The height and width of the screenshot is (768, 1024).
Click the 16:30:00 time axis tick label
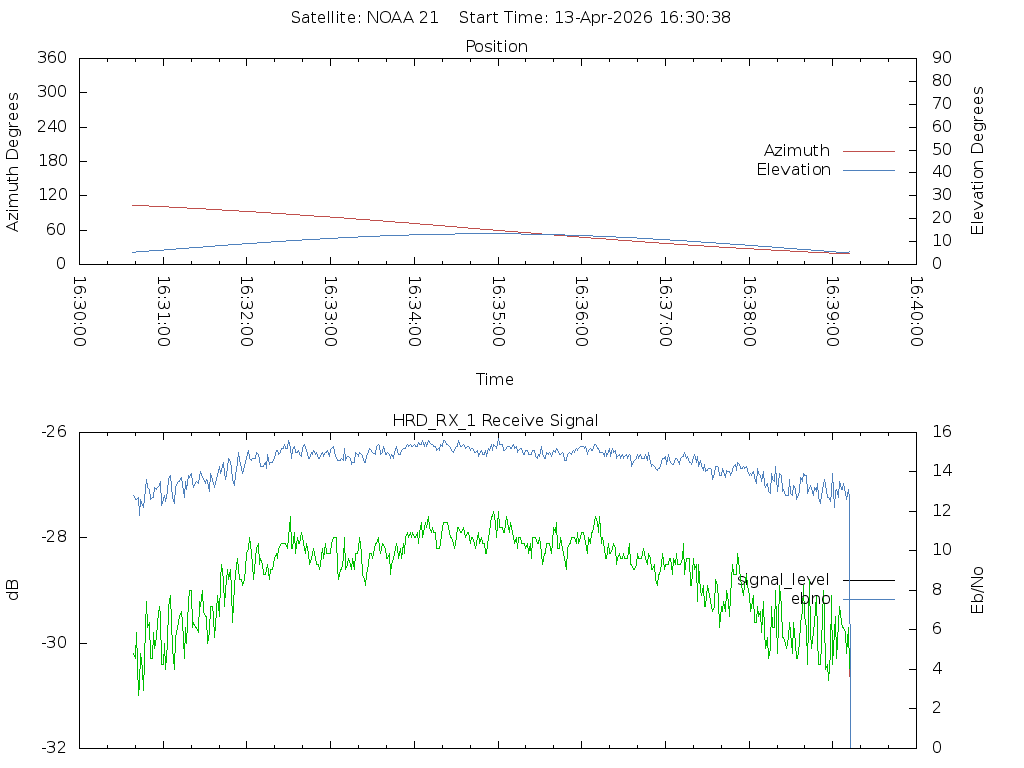tap(80, 311)
